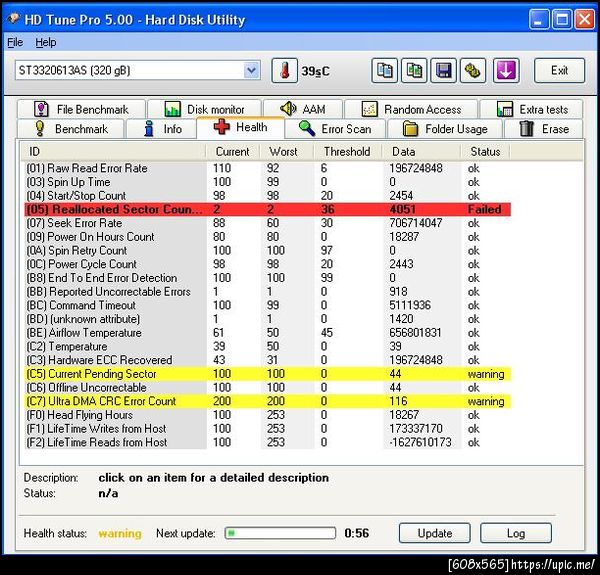Switch to the Error Scan tab
Image resolution: width=600 pixels, height=575 pixels.
pos(335,129)
